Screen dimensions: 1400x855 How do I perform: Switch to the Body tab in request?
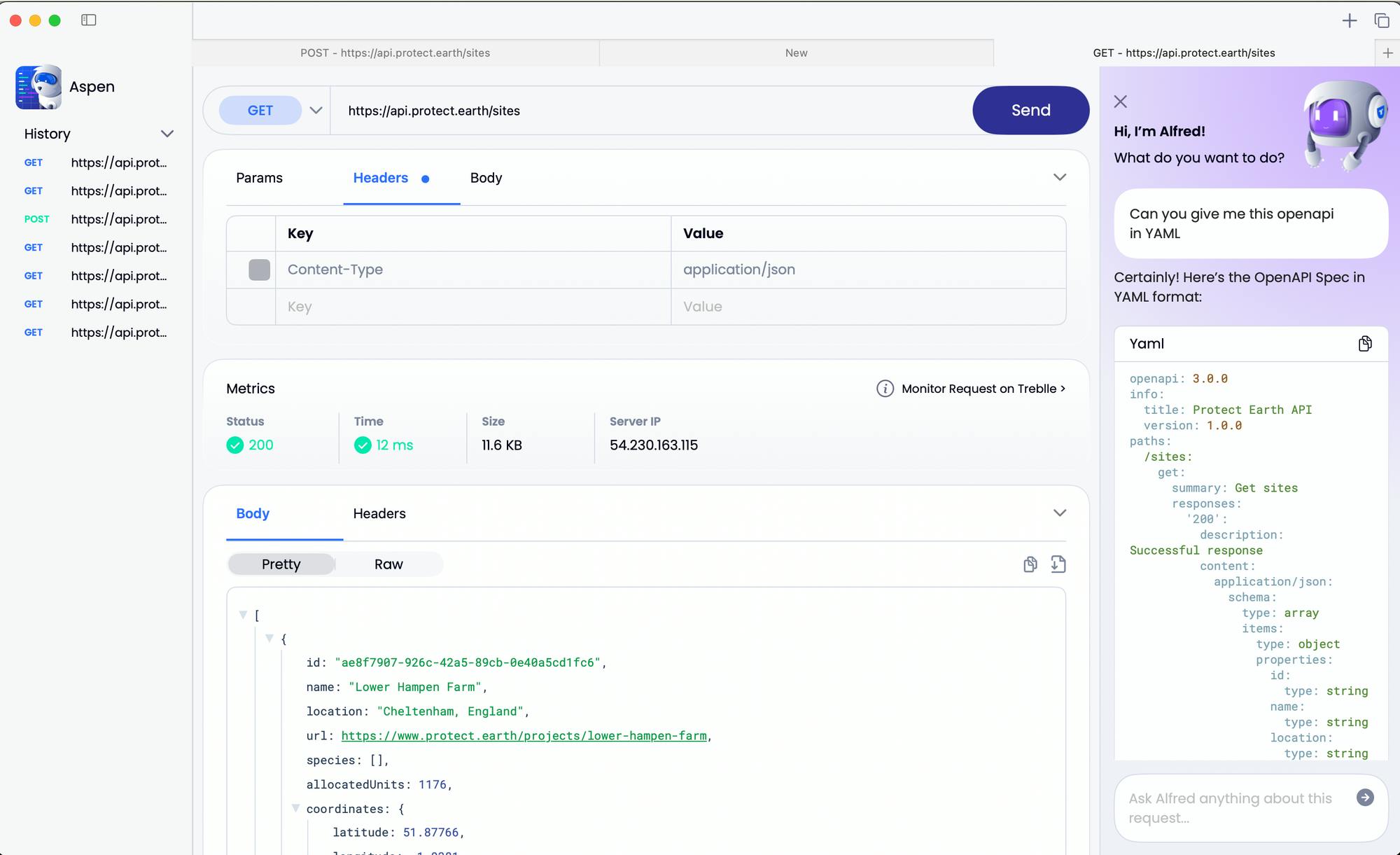(x=486, y=178)
